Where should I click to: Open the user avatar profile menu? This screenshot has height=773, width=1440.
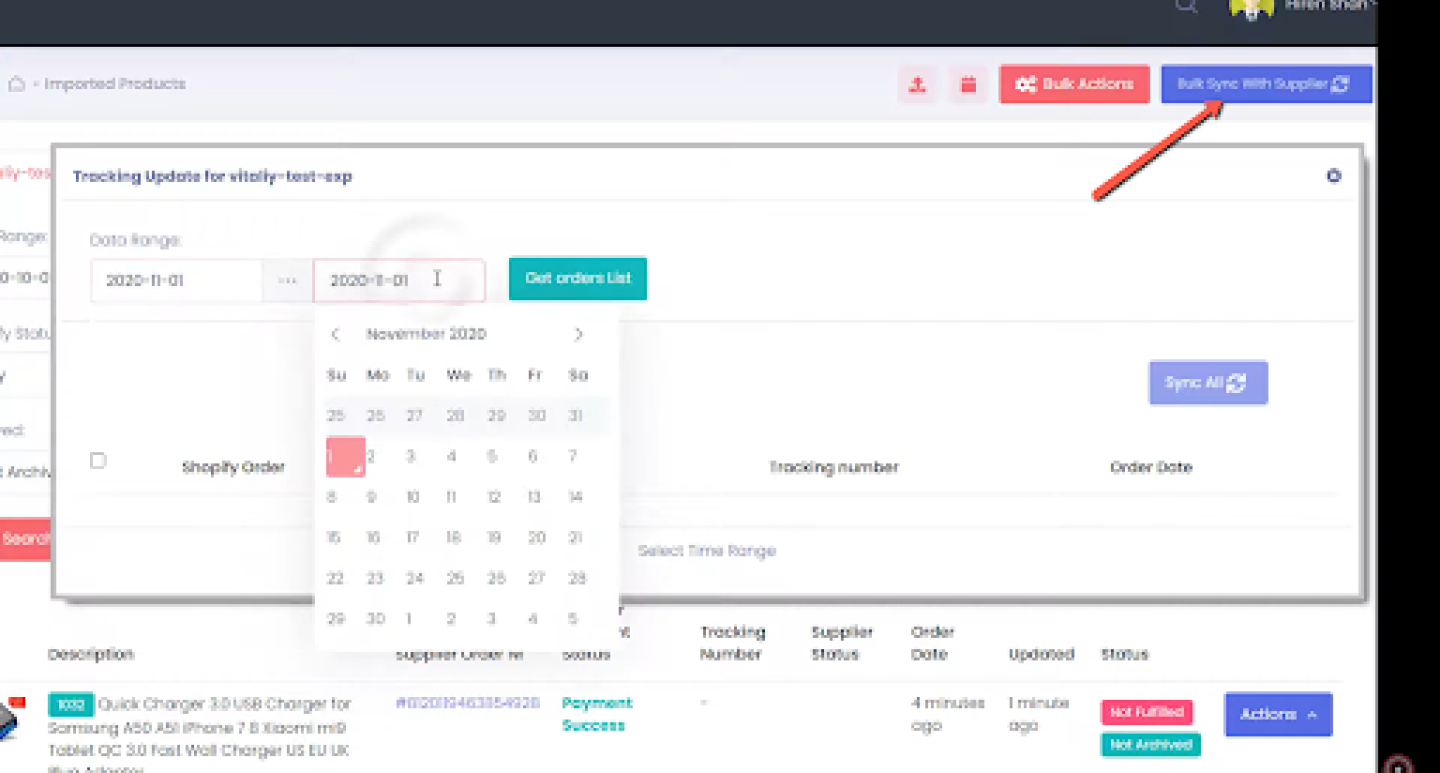pyautogui.click(x=1251, y=8)
